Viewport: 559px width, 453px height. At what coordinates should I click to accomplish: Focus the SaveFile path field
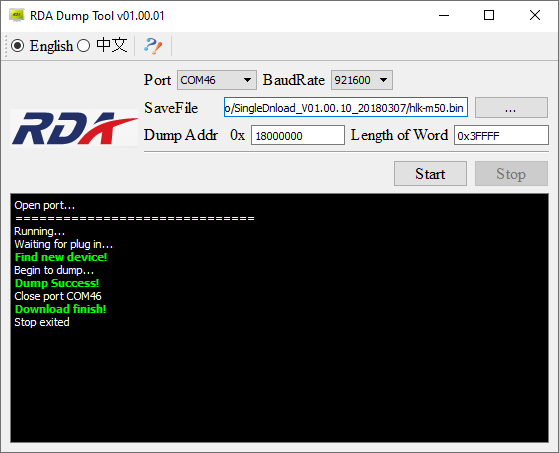pos(346,107)
